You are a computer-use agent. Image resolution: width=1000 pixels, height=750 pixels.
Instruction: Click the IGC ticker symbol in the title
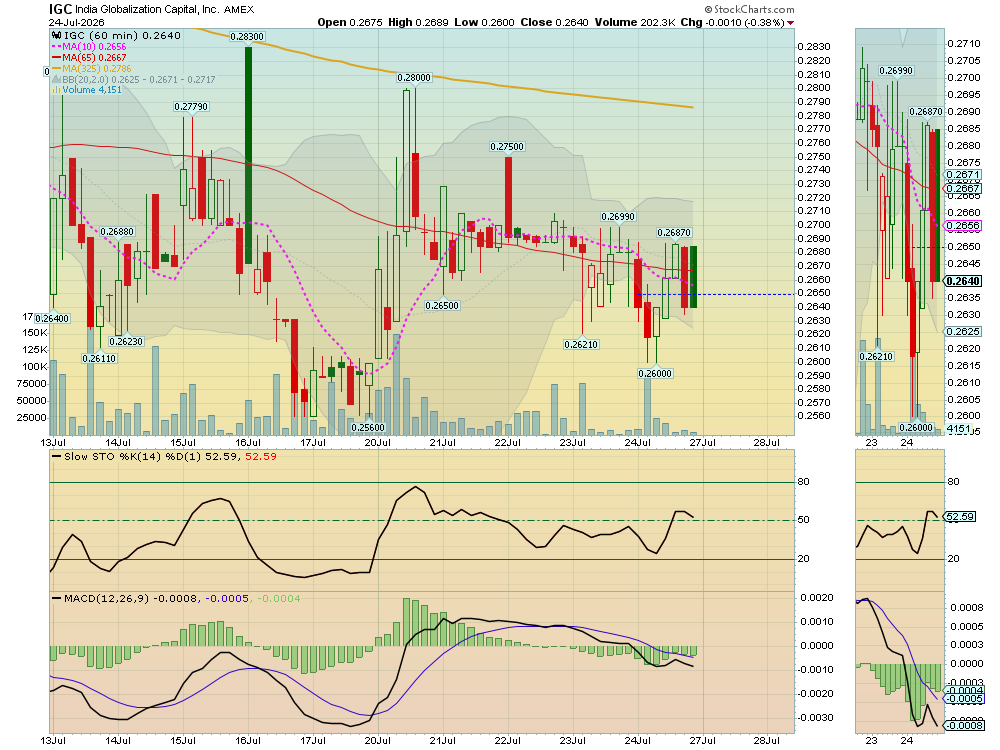[60, 9]
